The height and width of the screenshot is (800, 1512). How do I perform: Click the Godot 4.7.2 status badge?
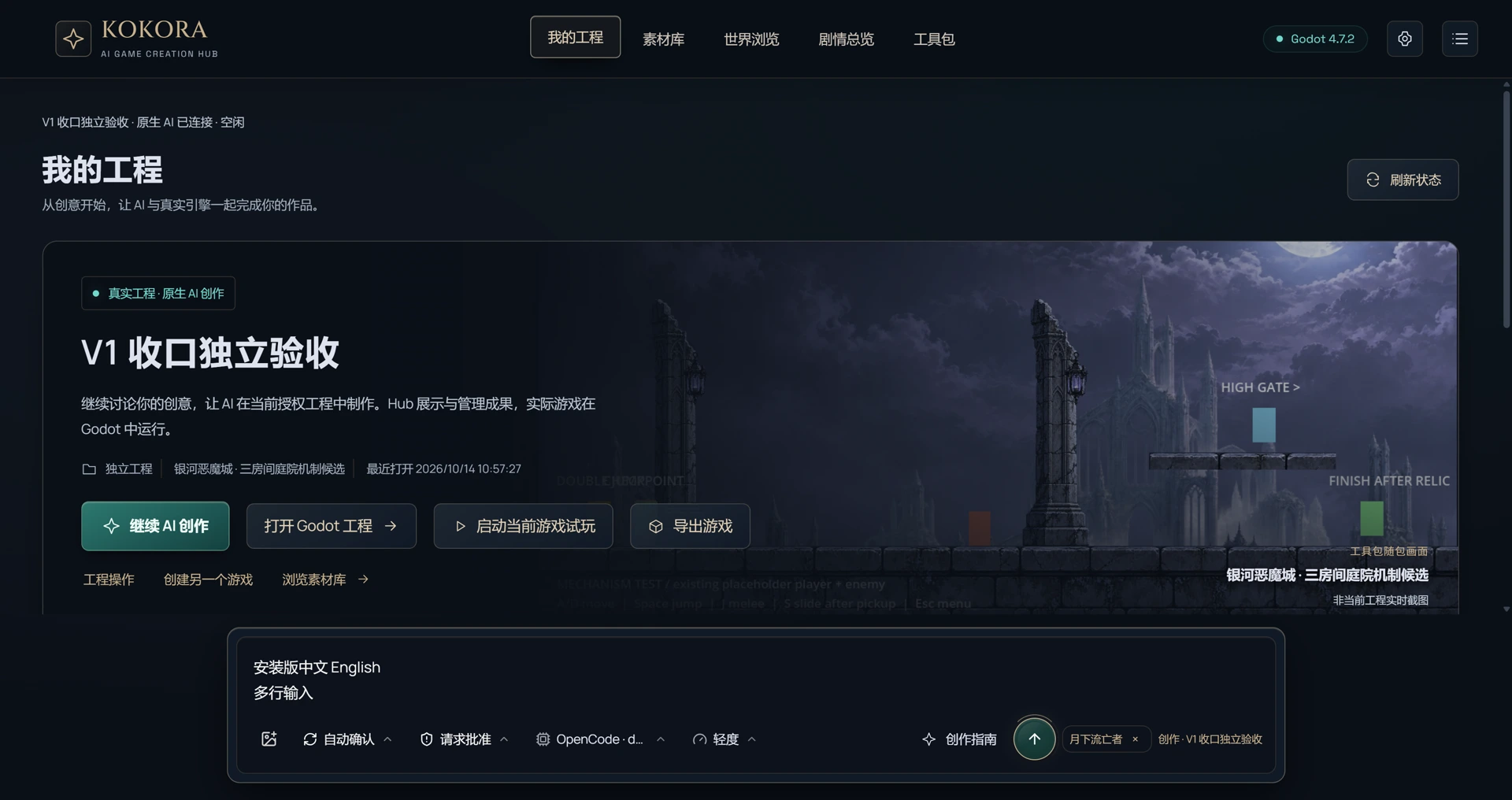1314,39
